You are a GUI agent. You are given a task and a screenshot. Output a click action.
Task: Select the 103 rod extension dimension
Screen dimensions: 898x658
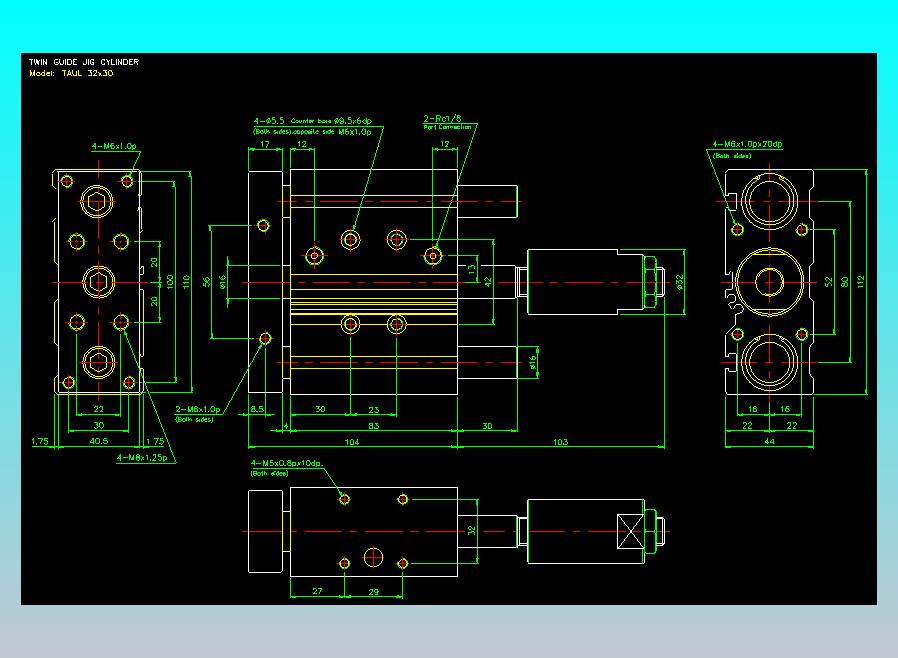click(x=560, y=442)
